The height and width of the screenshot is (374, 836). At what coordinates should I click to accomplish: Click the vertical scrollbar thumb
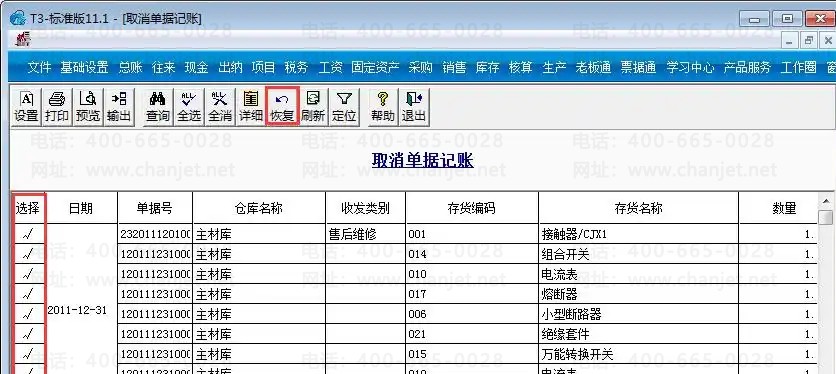[x=826, y=218]
